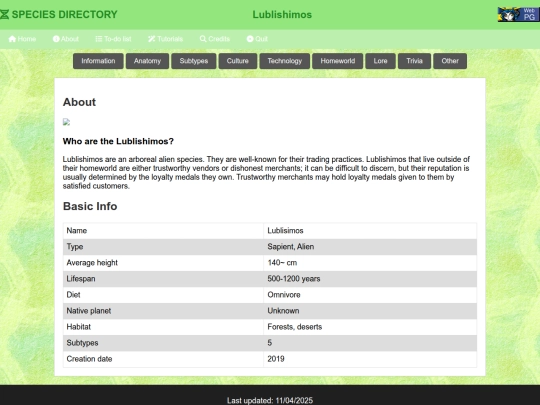
Task: Click the hourglass logo icon beside Species Directory
Action: (4, 14)
